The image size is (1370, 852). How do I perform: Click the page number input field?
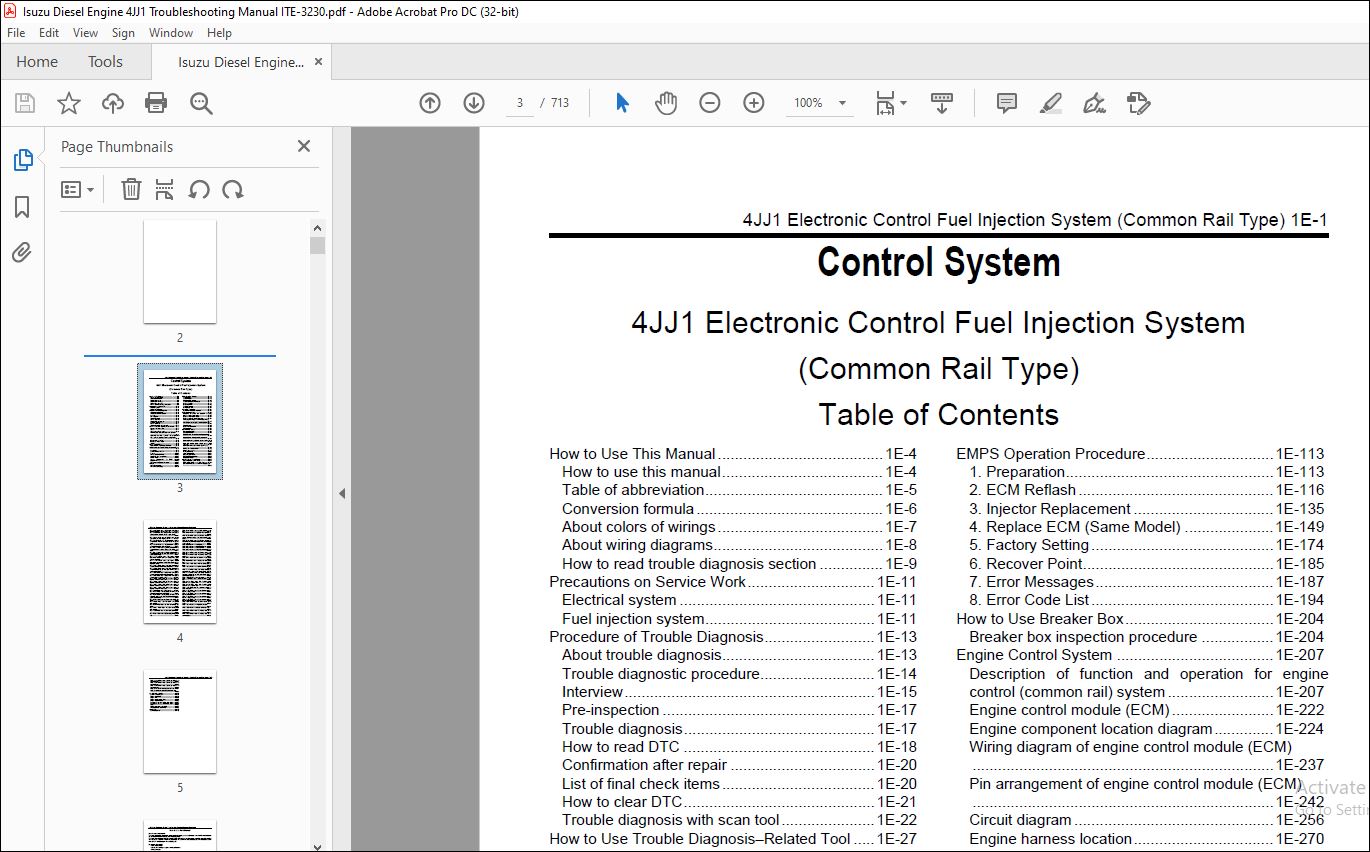tap(520, 103)
